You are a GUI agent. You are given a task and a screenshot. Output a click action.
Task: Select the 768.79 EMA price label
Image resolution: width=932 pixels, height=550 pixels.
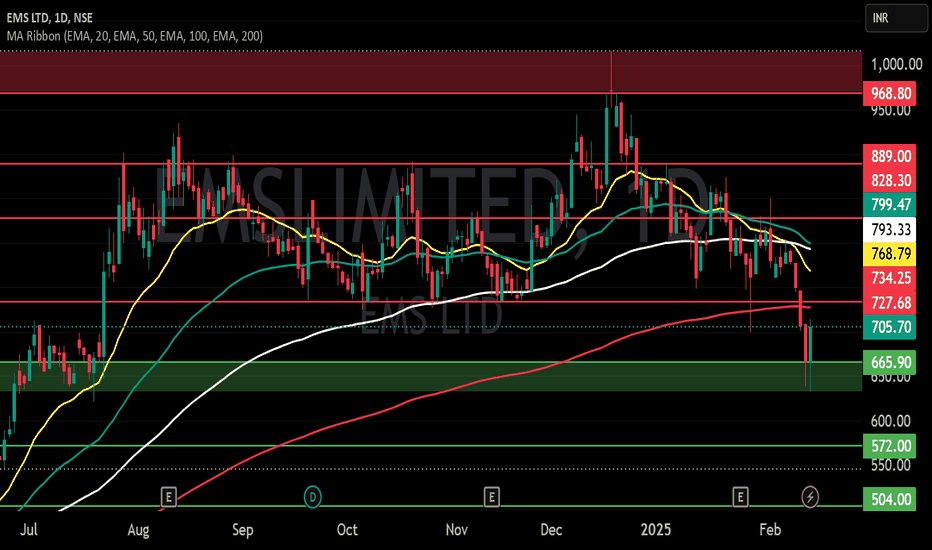click(890, 254)
